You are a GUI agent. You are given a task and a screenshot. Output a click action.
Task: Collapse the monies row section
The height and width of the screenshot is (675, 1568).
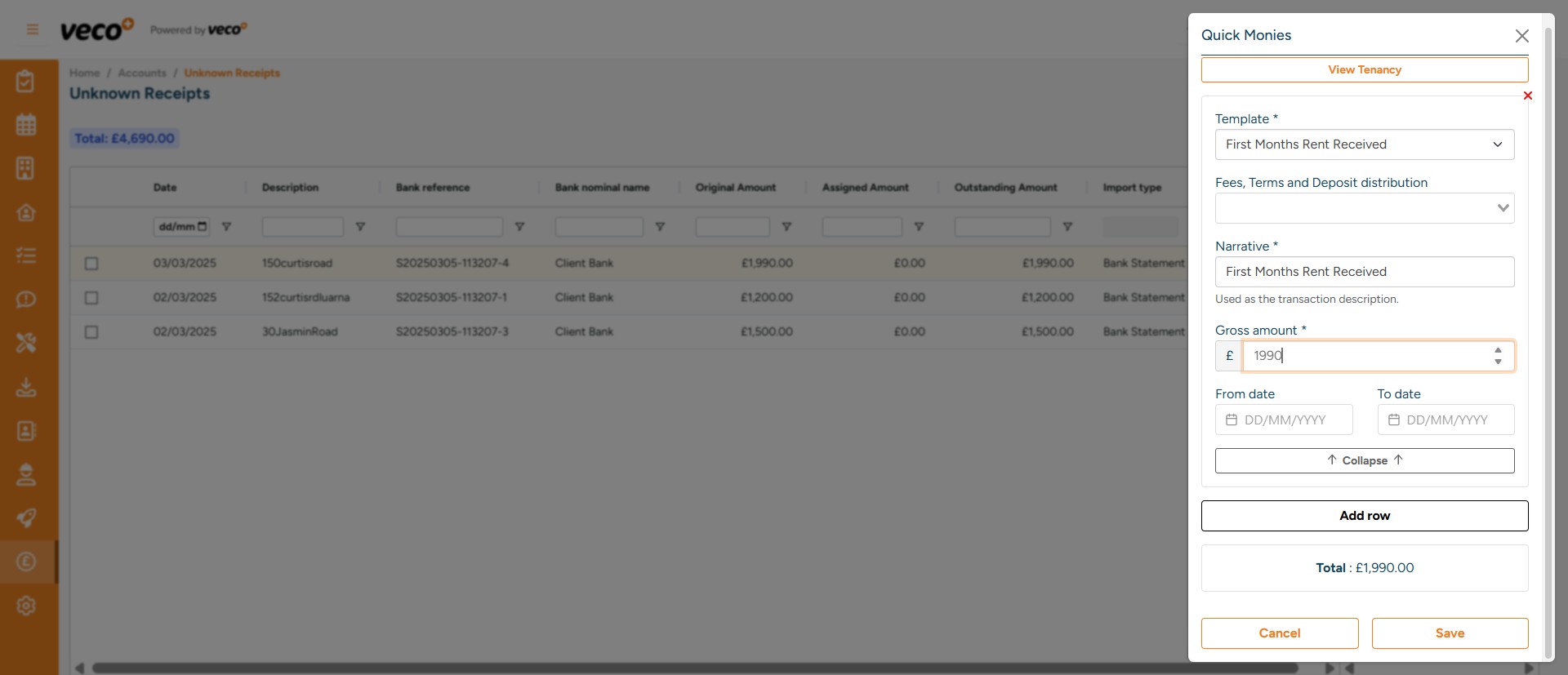pyautogui.click(x=1365, y=460)
